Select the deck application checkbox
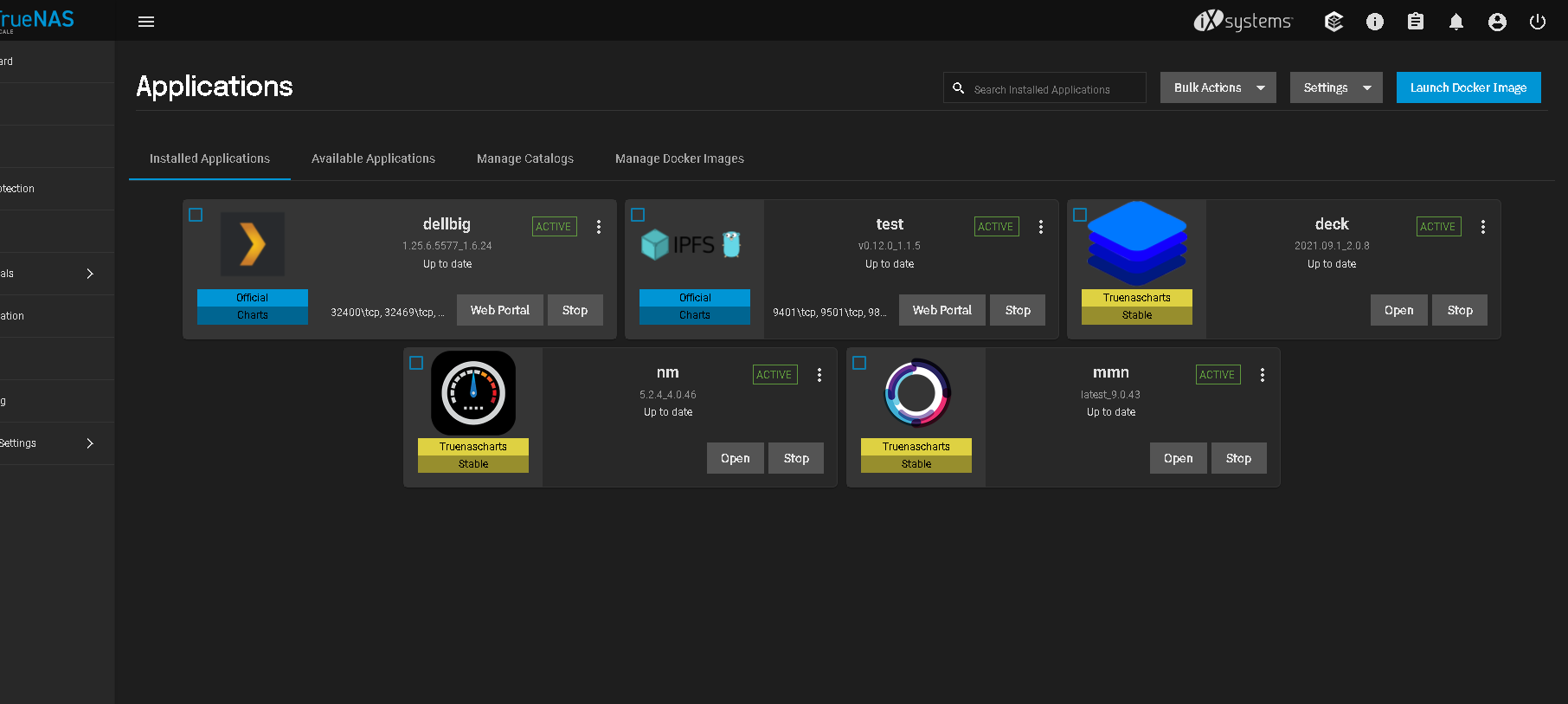Viewport: 1568px width, 704px height. pos(1080,215)
